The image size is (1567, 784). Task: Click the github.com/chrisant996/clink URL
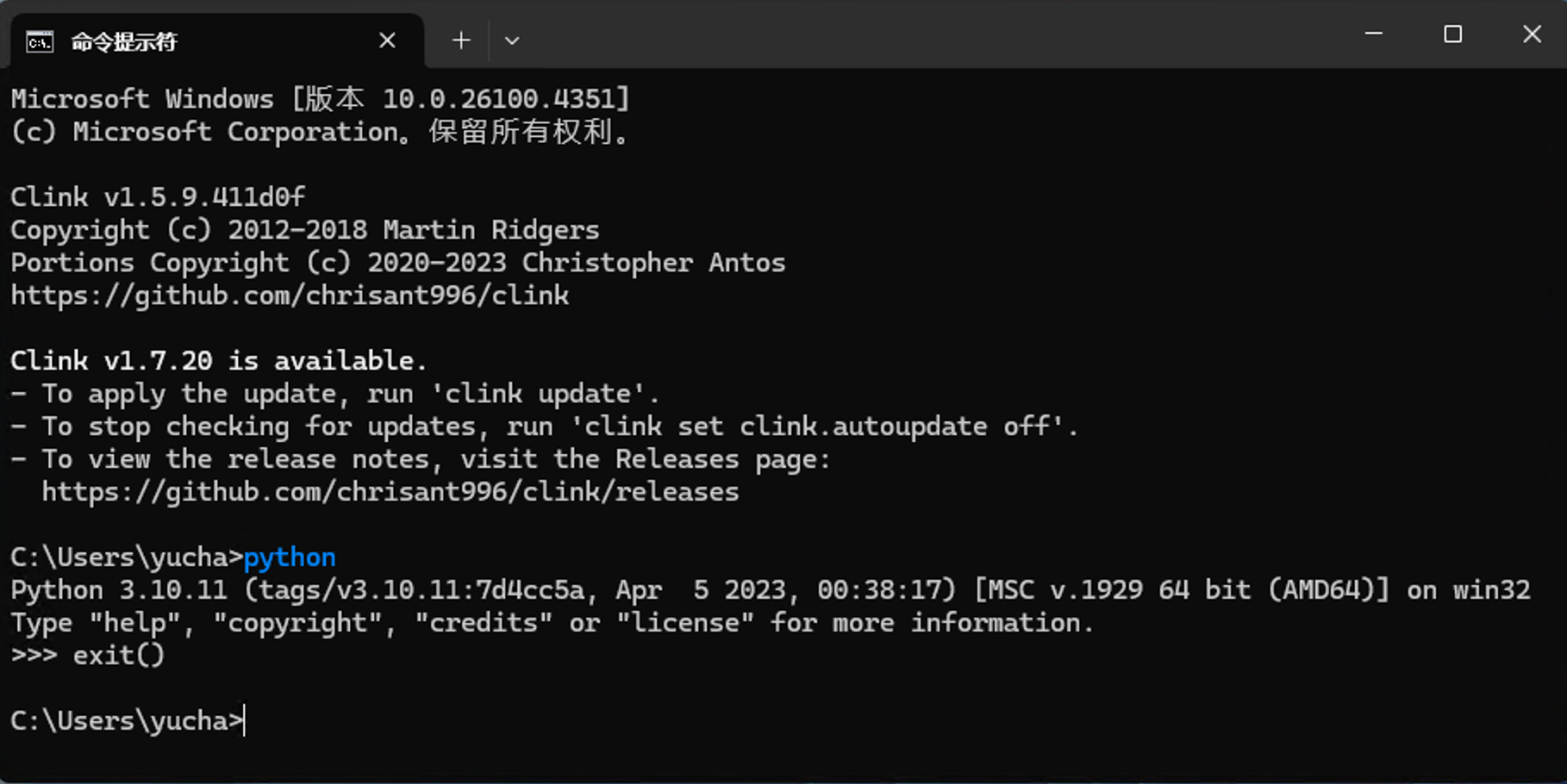pyautogui.click(x=290, y=296)
